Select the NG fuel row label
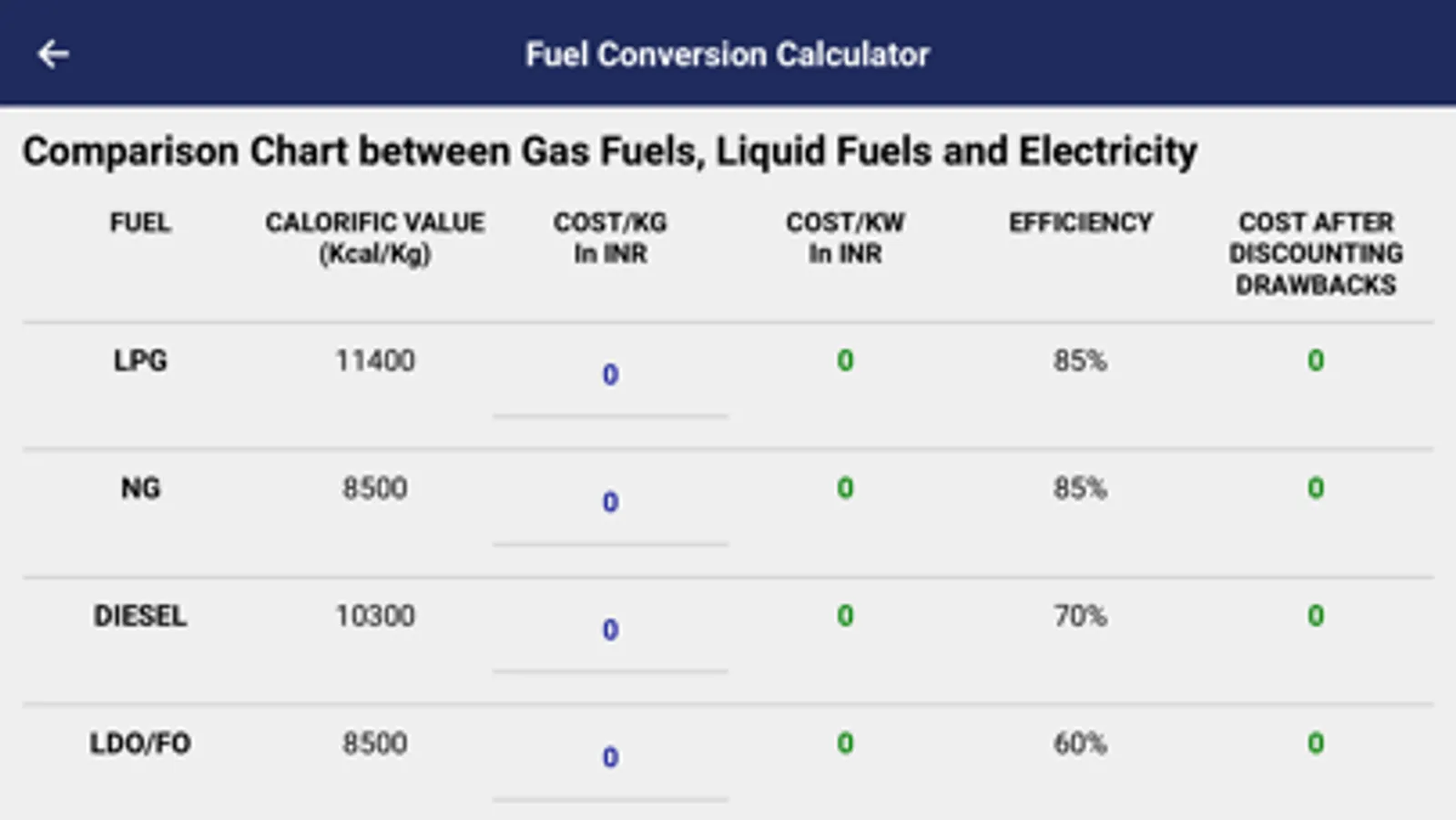The image size is (1456, 820). pyautogui.click(x=140, y=488)
